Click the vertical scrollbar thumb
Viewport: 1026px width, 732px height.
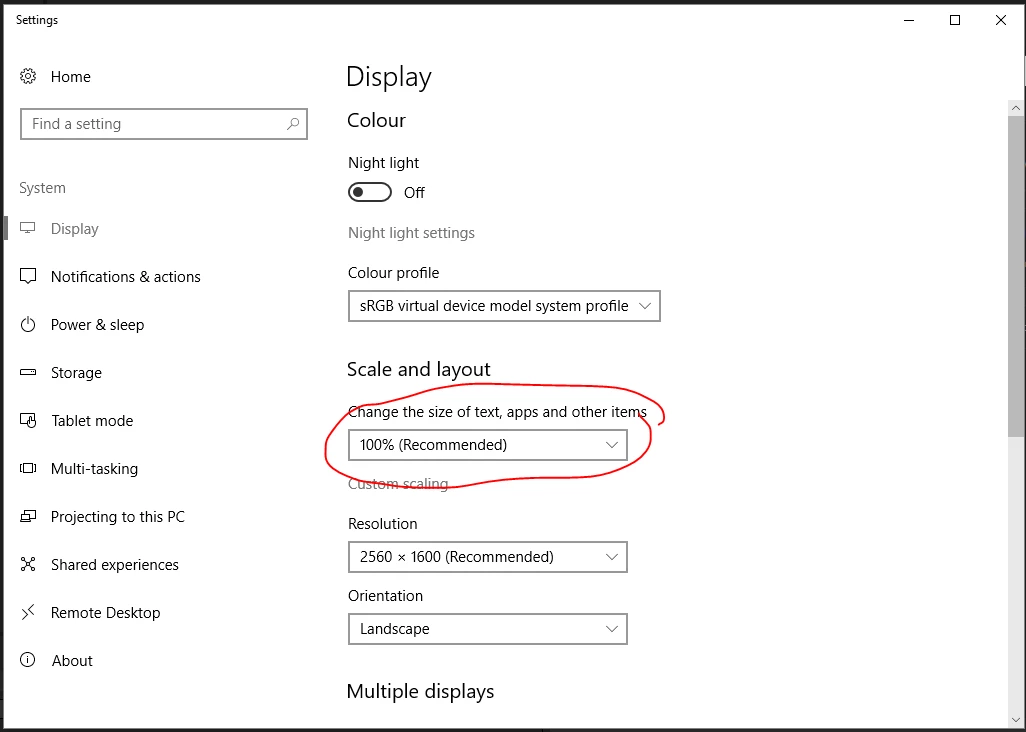coord(1016,276)
